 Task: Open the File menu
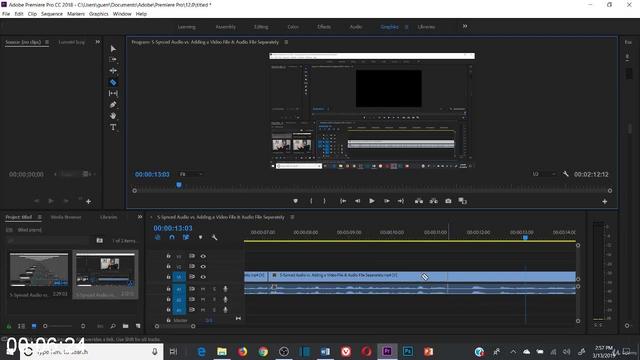coord(6,14)
